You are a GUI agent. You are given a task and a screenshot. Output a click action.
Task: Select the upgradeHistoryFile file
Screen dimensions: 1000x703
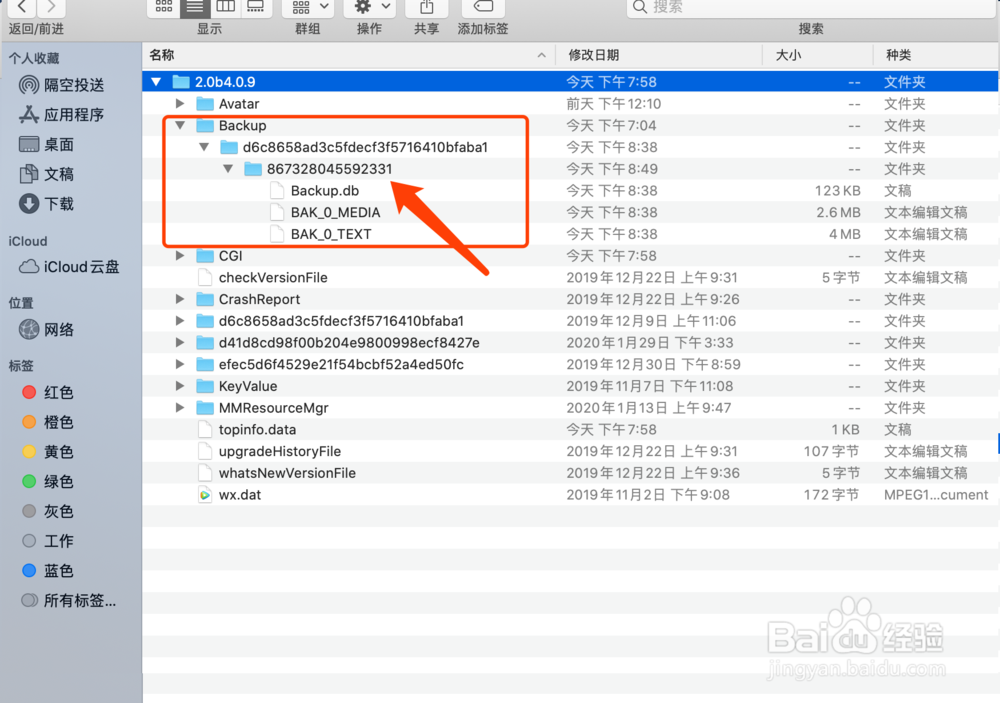pyautogui.click(x=279, y=451)
